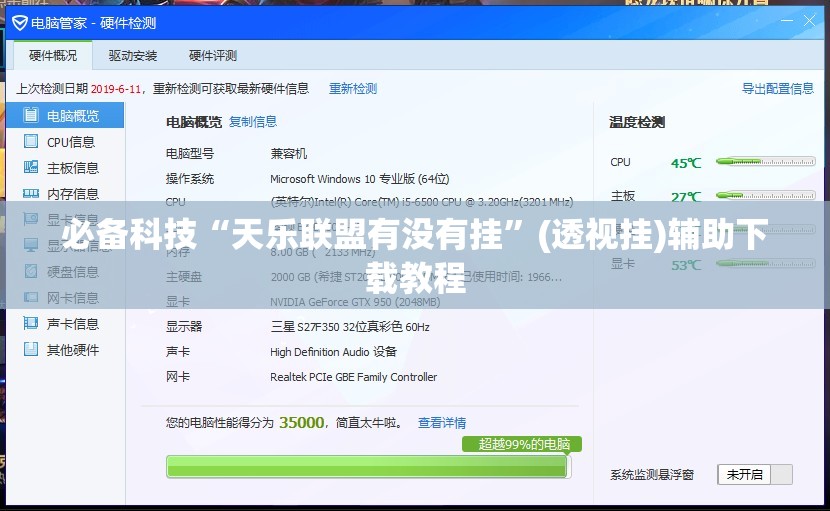Click the 45℃ CPU temperature value
This screenshot has height=511, width=830.
pos(685,163)
